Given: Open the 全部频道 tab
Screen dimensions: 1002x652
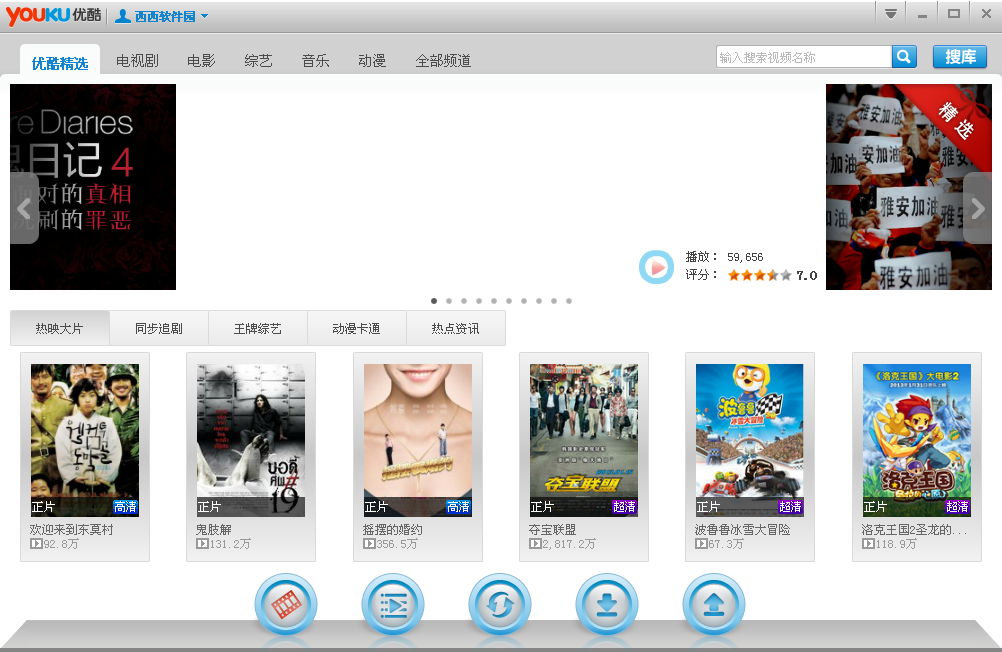Looking at the screenshot, I should pos(443,61).
